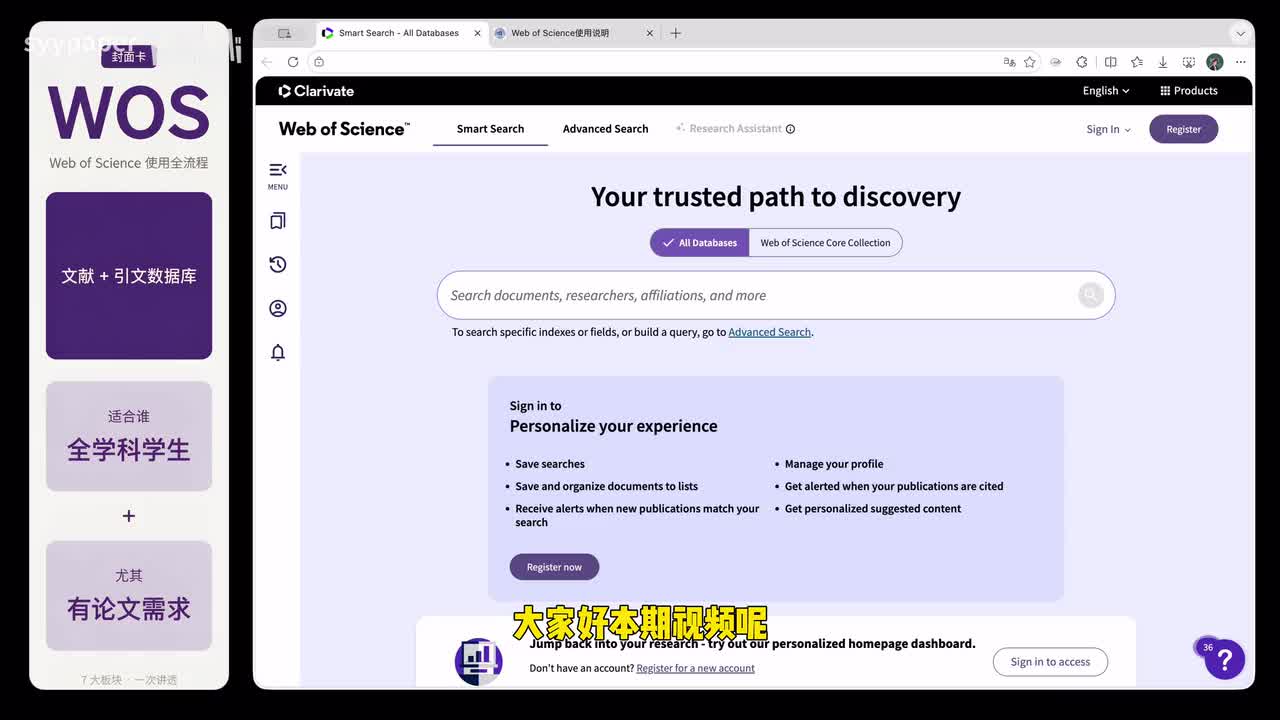Switch to the Smart Search tab
Image resolution: width=1280 pixels, height=720 pixels.
click(x=490, y=129)
